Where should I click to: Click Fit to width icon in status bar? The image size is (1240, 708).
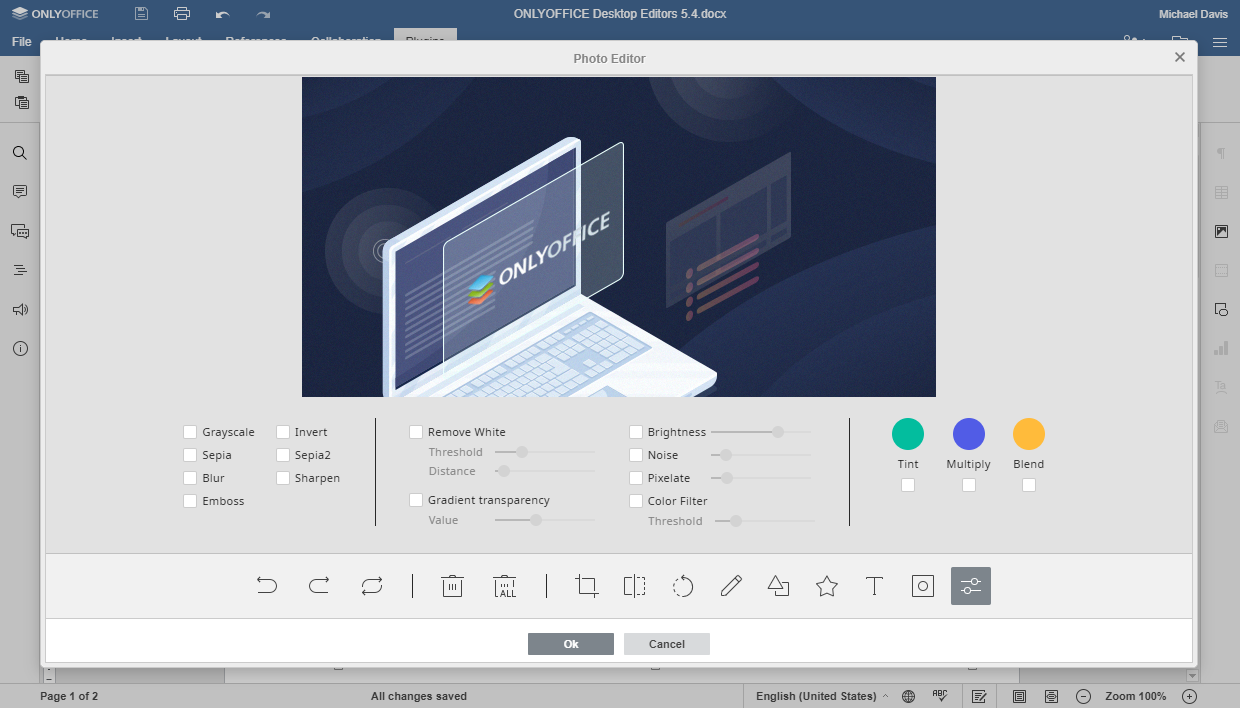pos(1052,696)
